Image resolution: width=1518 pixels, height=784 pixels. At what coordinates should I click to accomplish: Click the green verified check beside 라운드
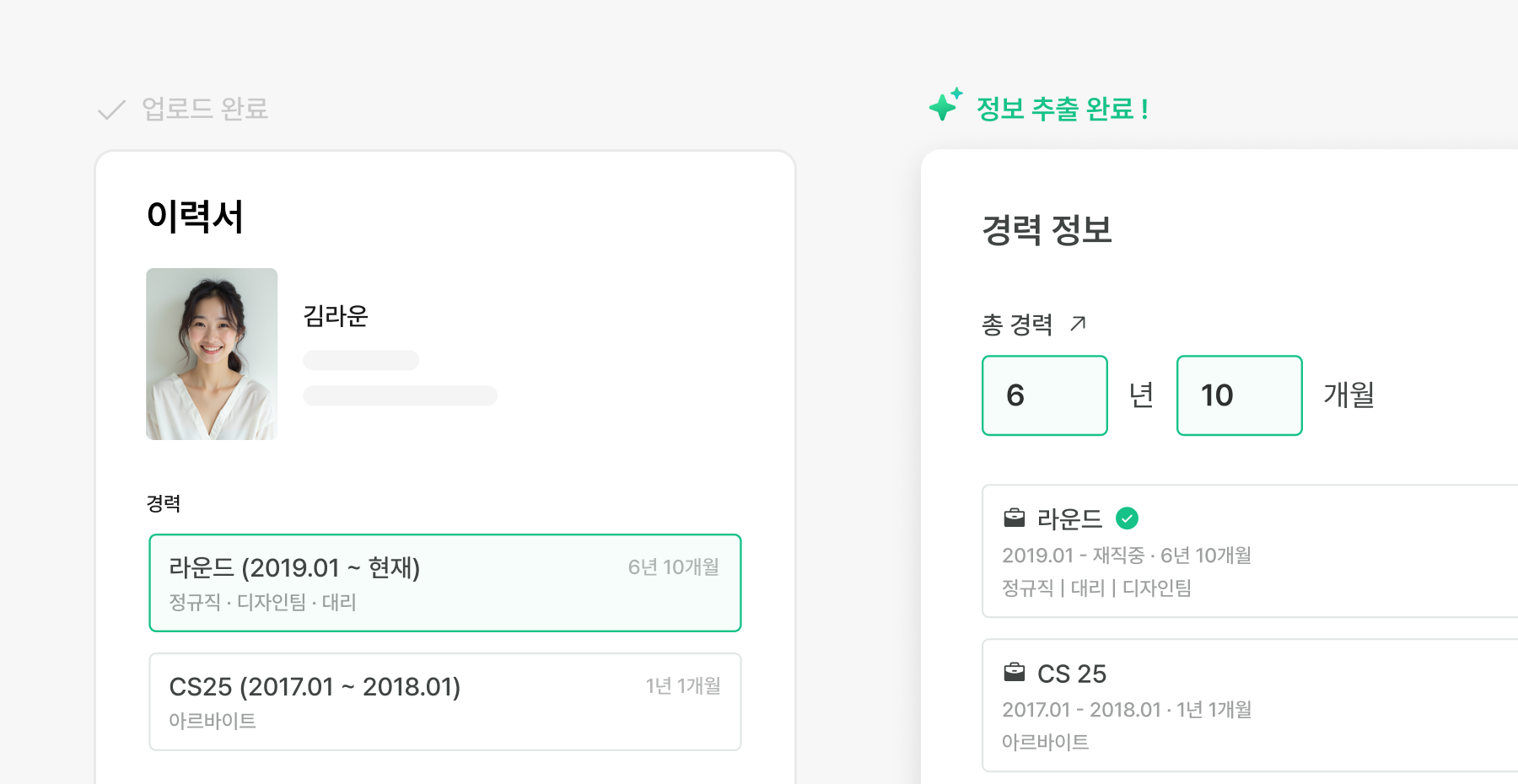coord(1127,518)
